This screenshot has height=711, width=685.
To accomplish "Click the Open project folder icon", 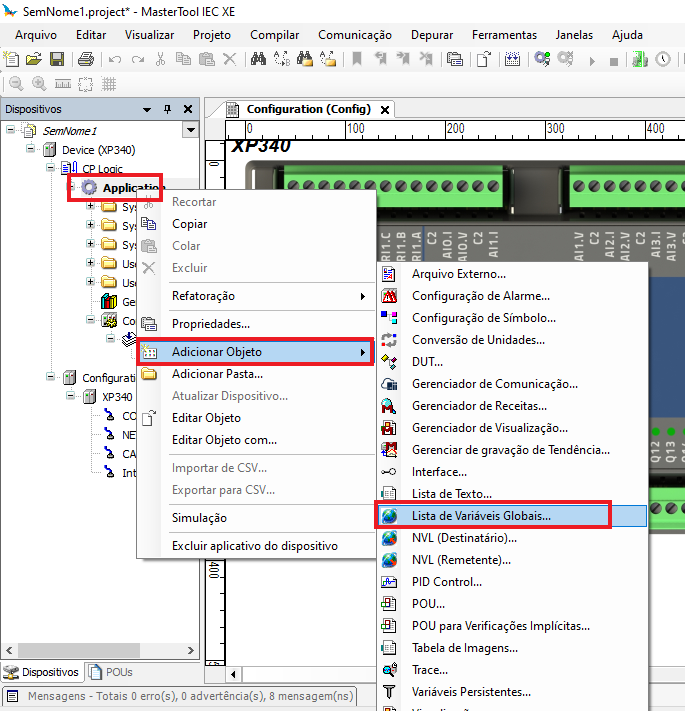I will 34,60.
